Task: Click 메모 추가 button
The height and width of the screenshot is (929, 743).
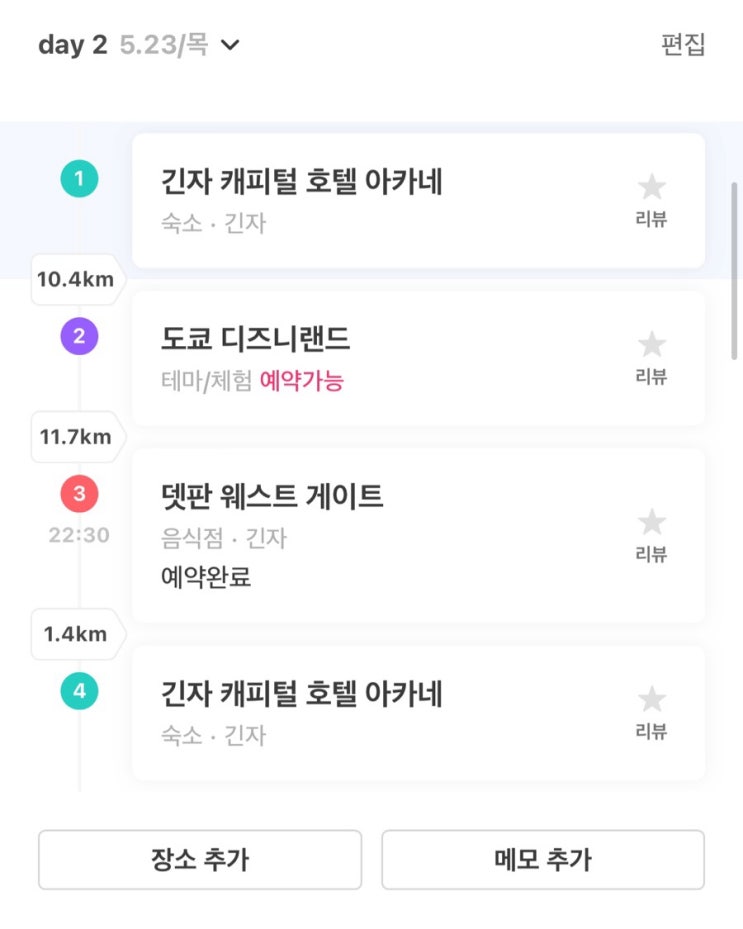Action: (543, 859)
